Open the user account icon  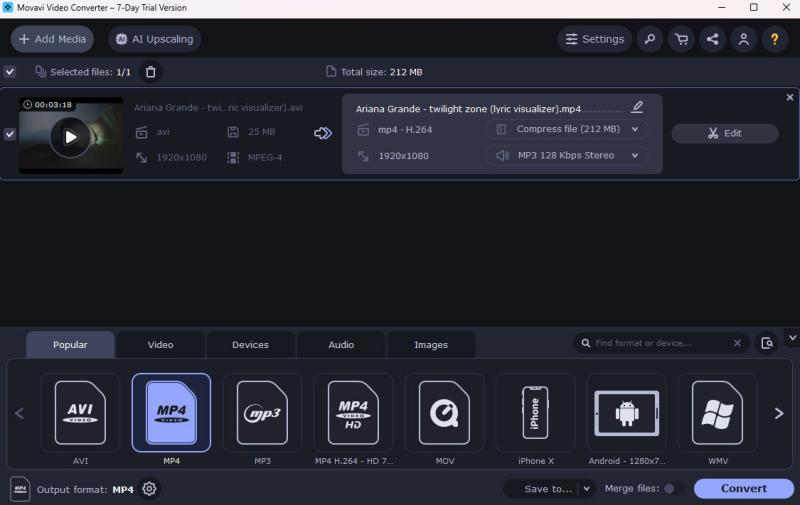[x=743, y=39]
